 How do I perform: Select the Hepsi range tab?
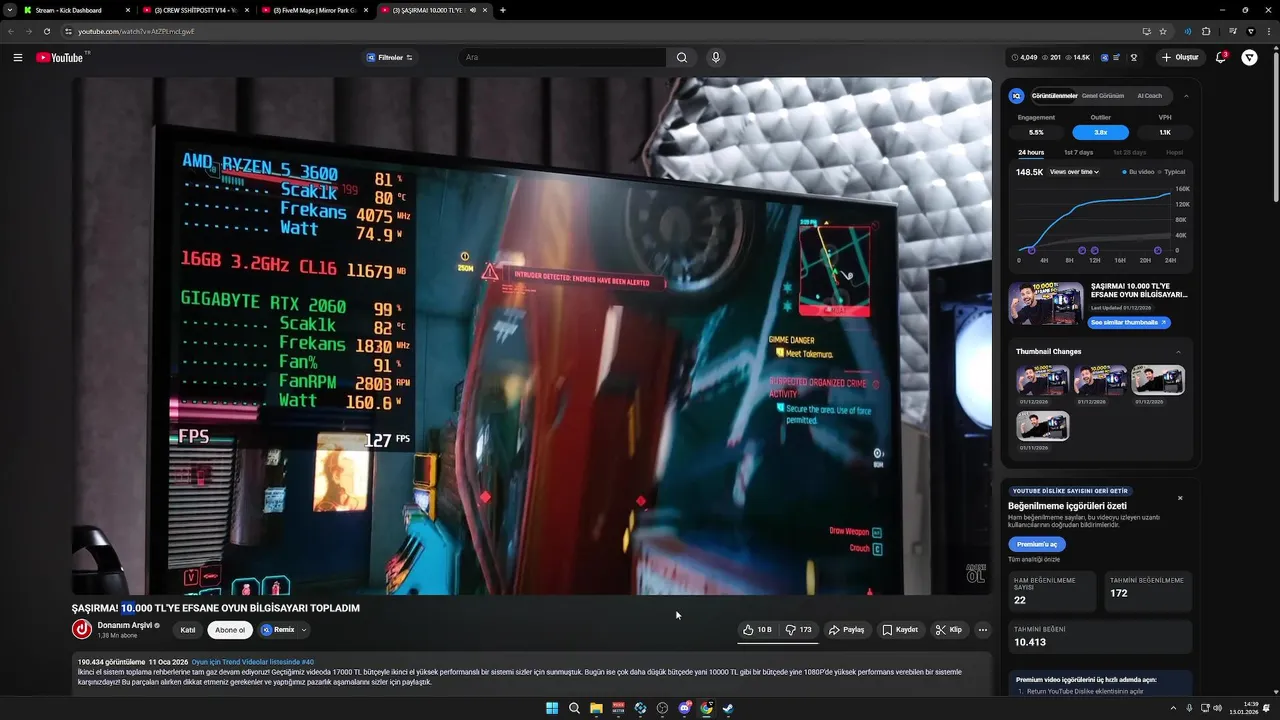(x=1174, y=153)
